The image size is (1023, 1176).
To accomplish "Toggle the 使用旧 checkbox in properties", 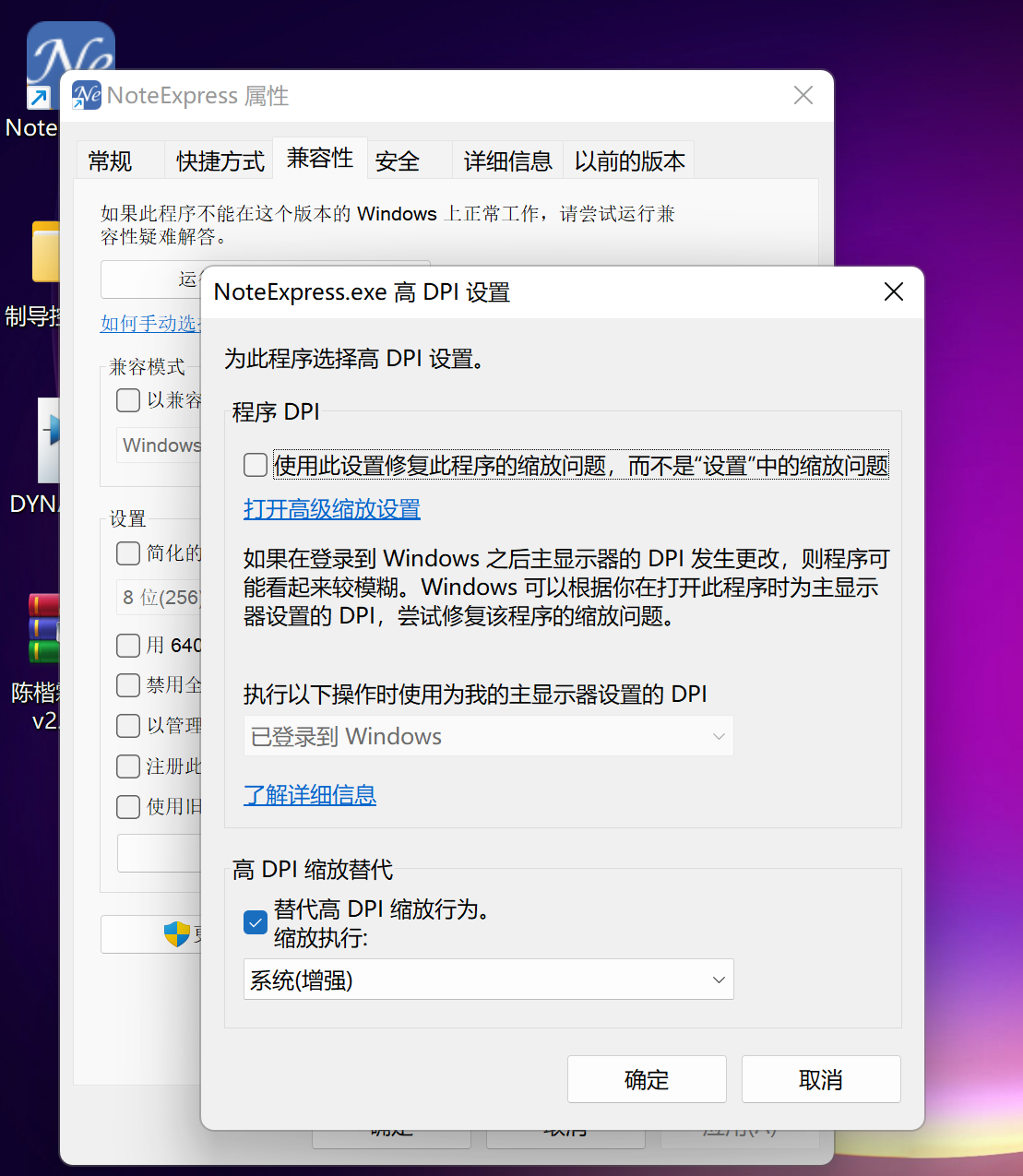I will point(128,807).
